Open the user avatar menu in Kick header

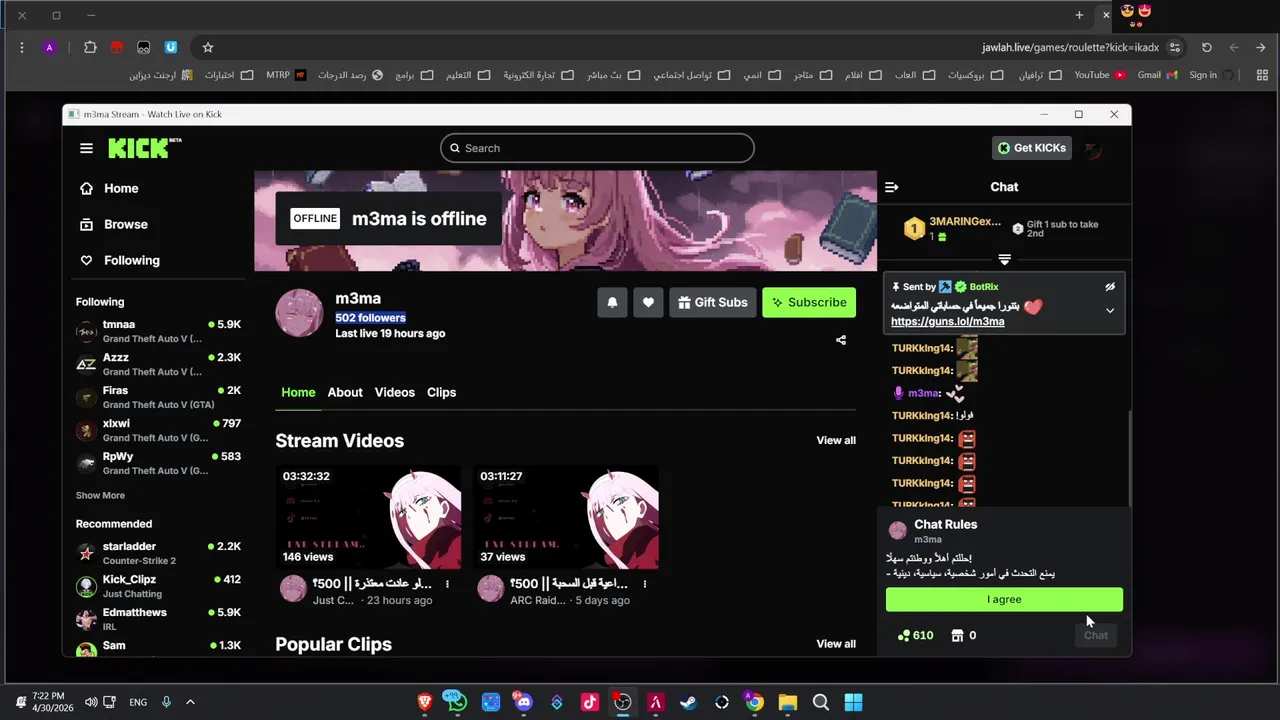click(x=1093, y=149)
